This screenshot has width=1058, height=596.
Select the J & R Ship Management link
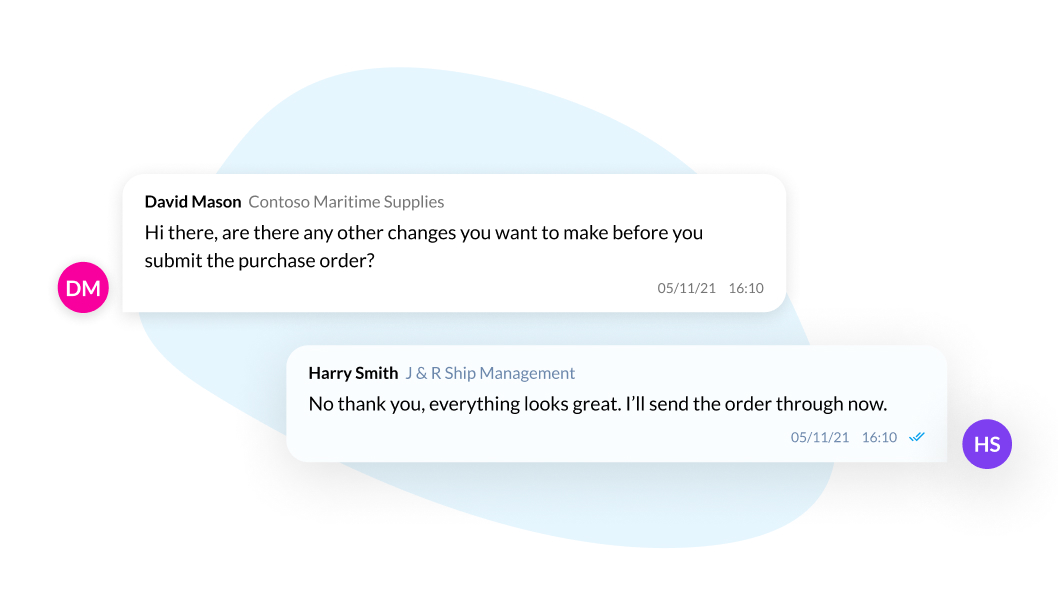490,373
